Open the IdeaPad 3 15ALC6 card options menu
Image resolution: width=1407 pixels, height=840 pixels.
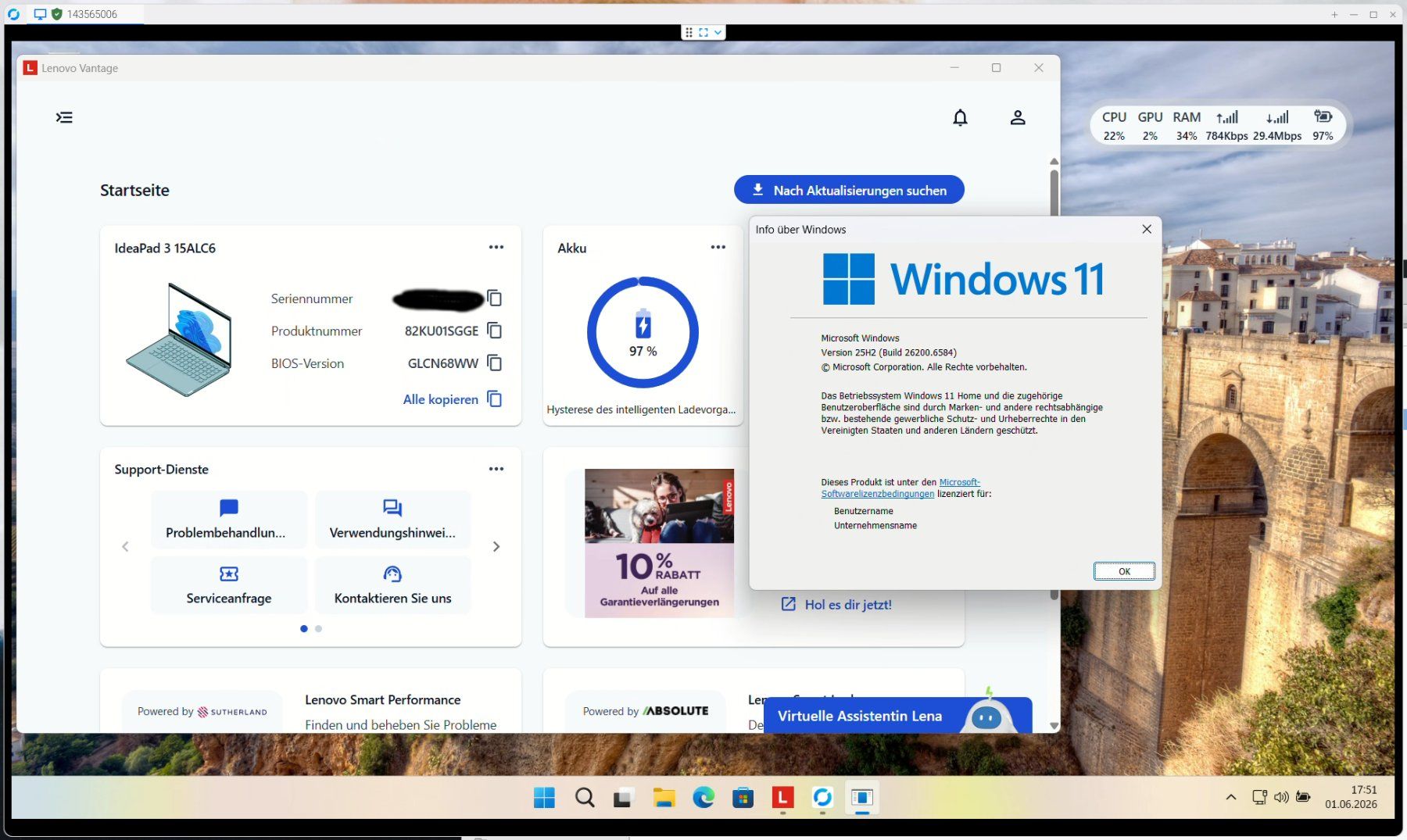tap(496, 247)
